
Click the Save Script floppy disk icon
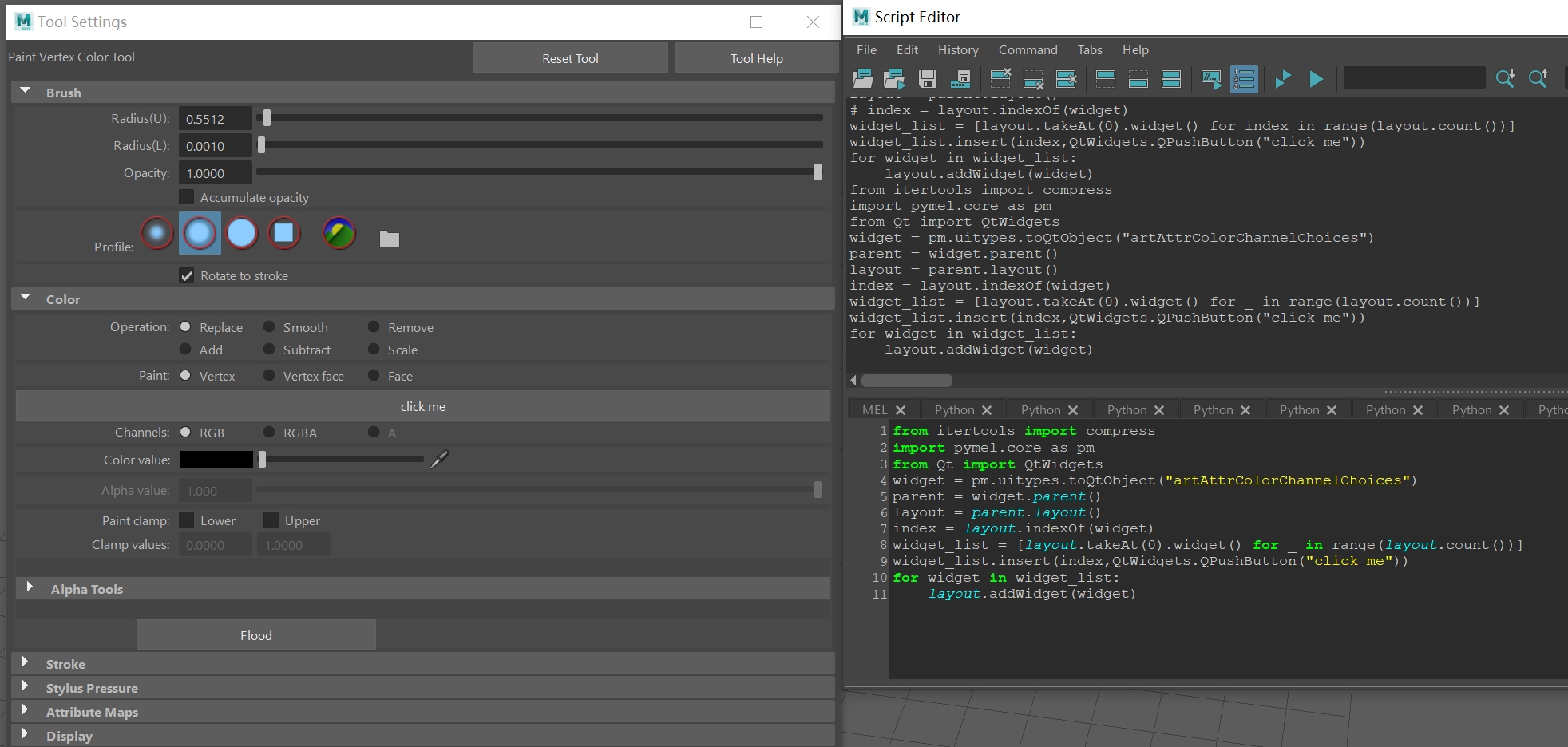coord(927,78)
